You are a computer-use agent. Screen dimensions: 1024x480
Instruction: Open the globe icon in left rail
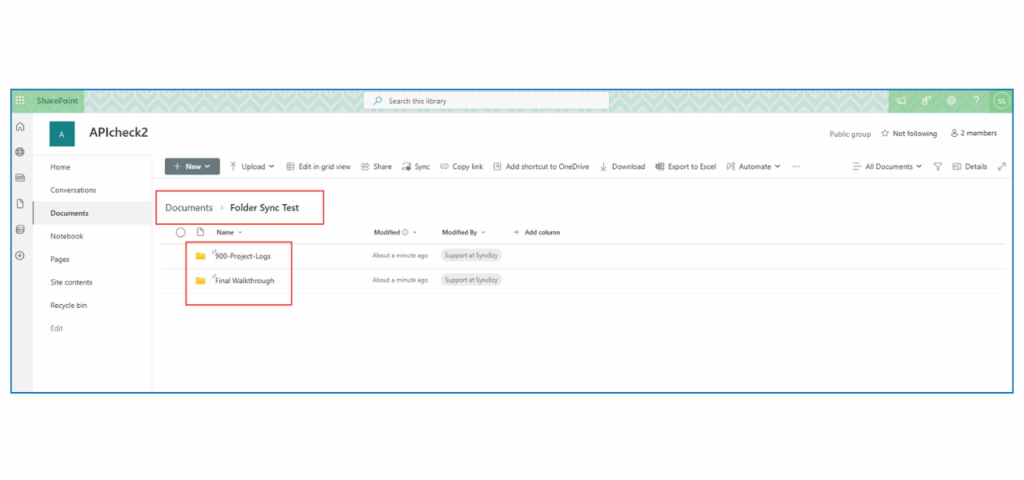tap(20, 152)
